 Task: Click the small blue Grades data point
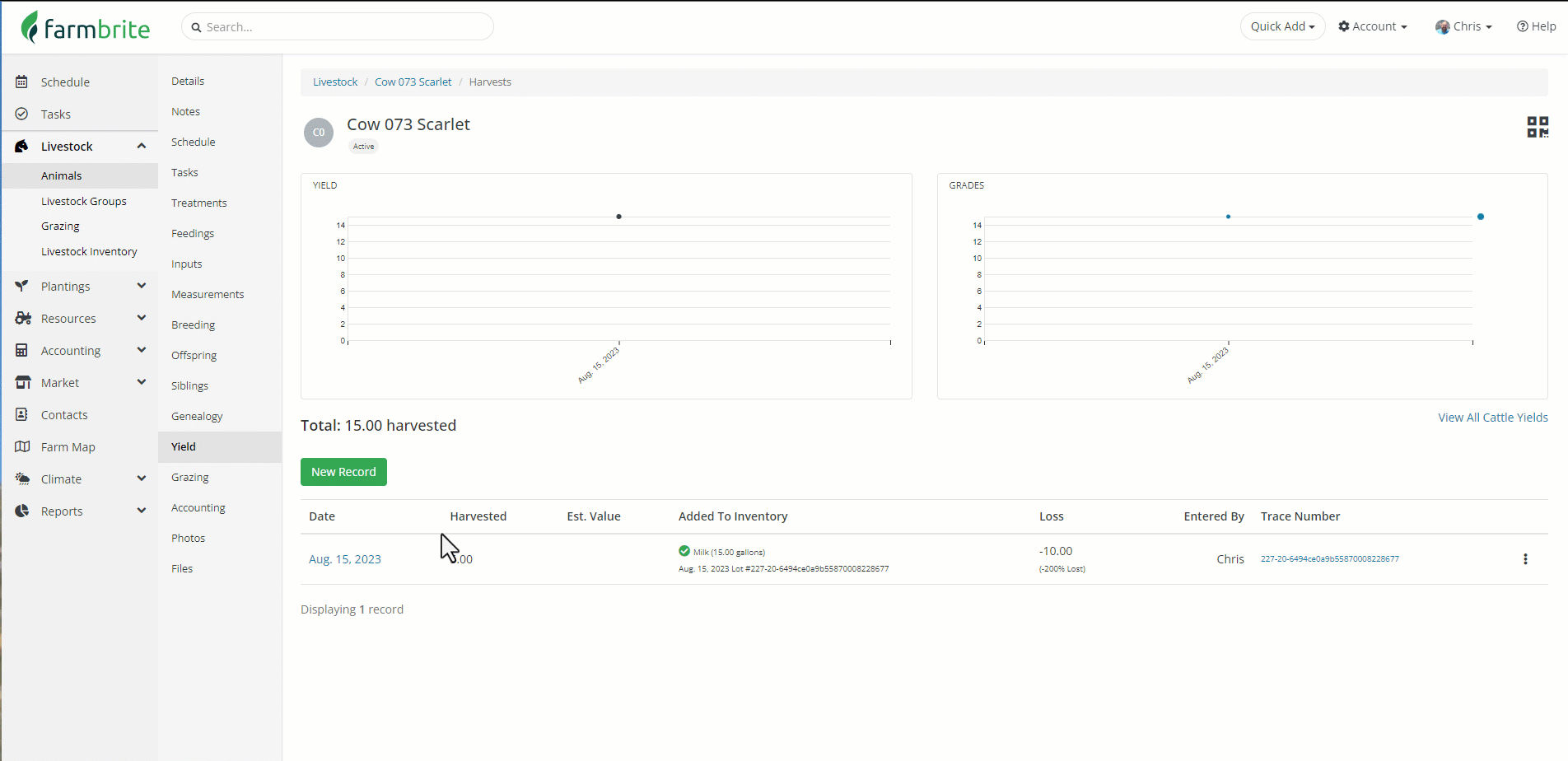tap(1228, 217)
